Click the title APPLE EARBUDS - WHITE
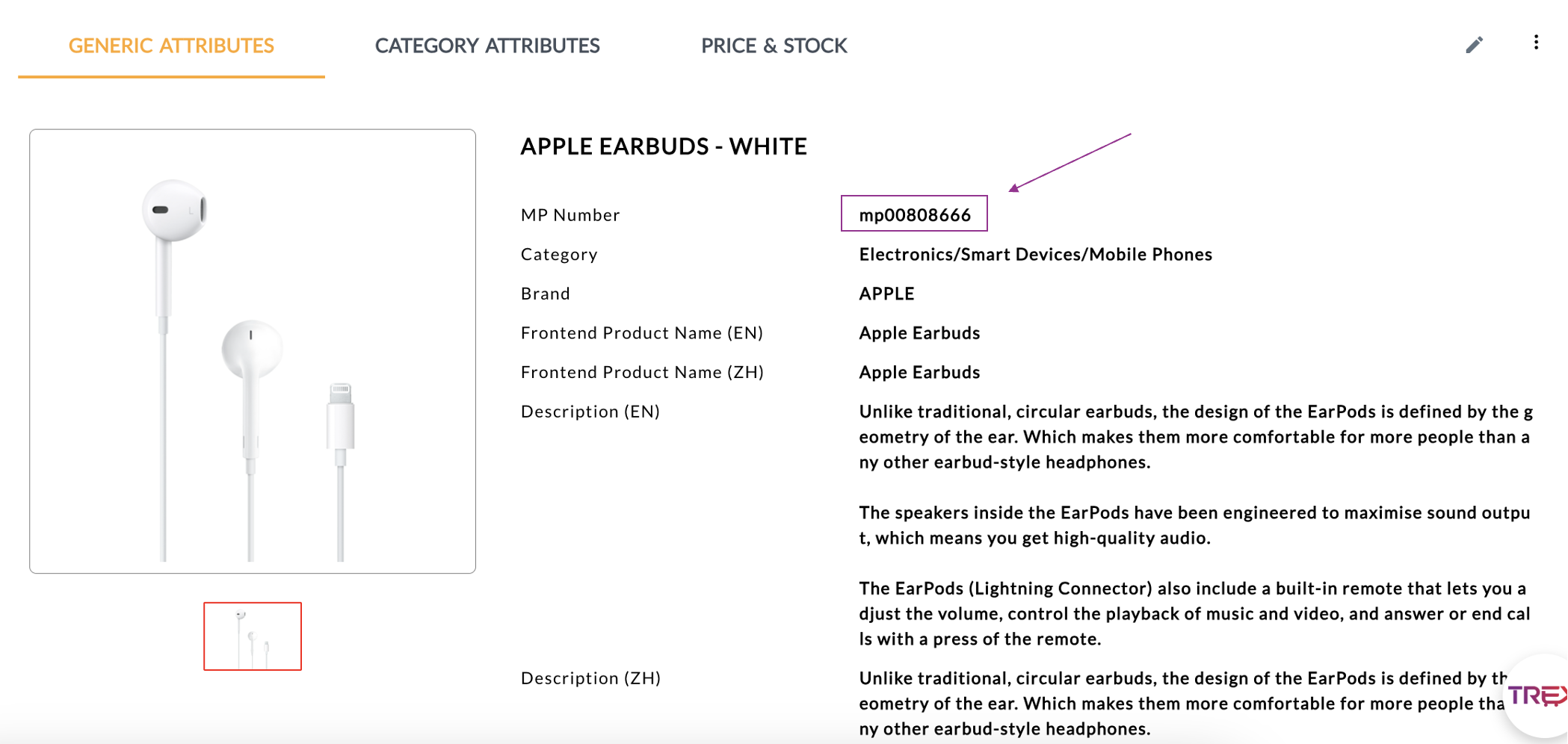 (664, 146)
